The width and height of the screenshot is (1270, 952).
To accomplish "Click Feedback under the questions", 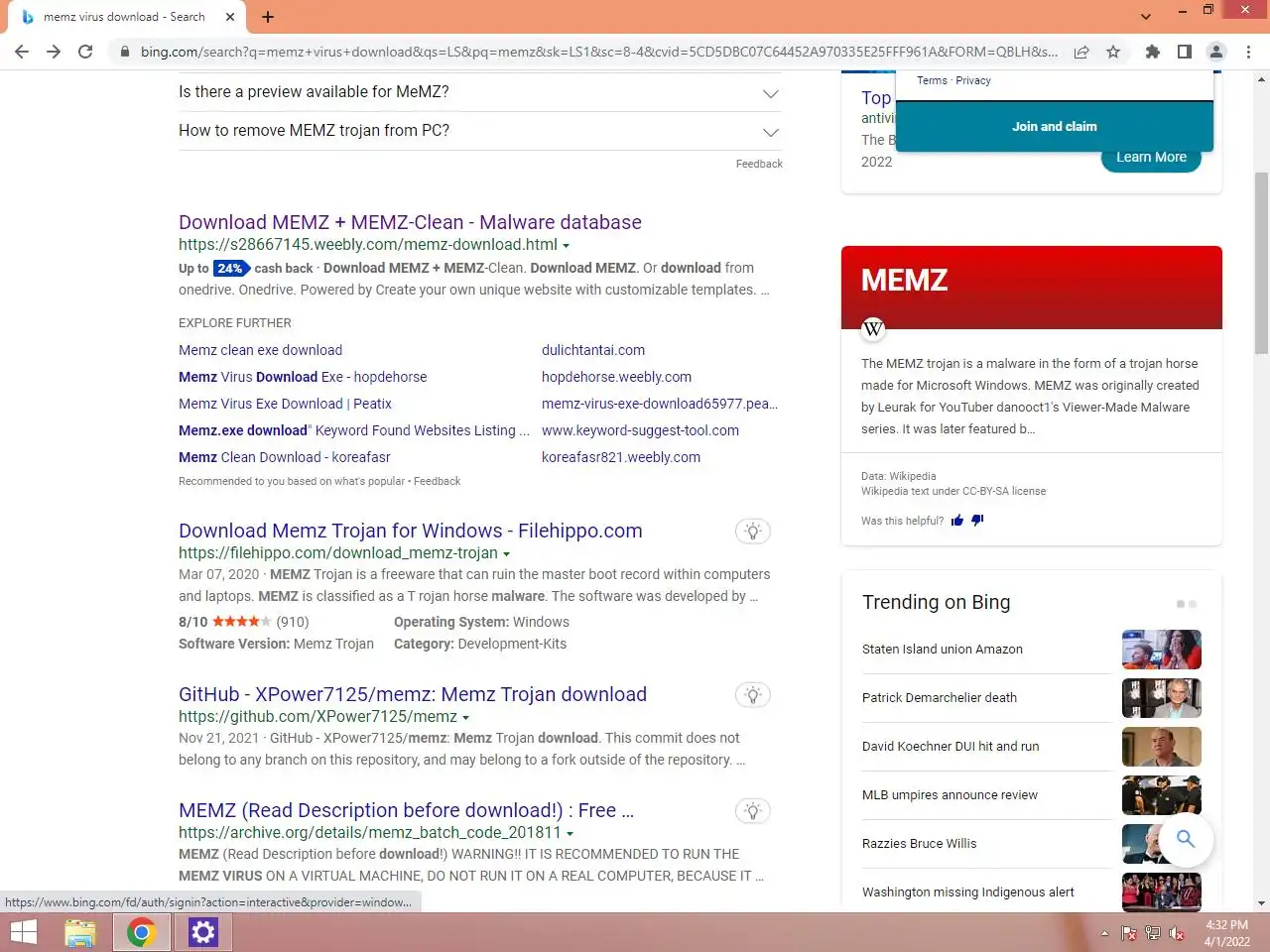I will coord(759,164).
